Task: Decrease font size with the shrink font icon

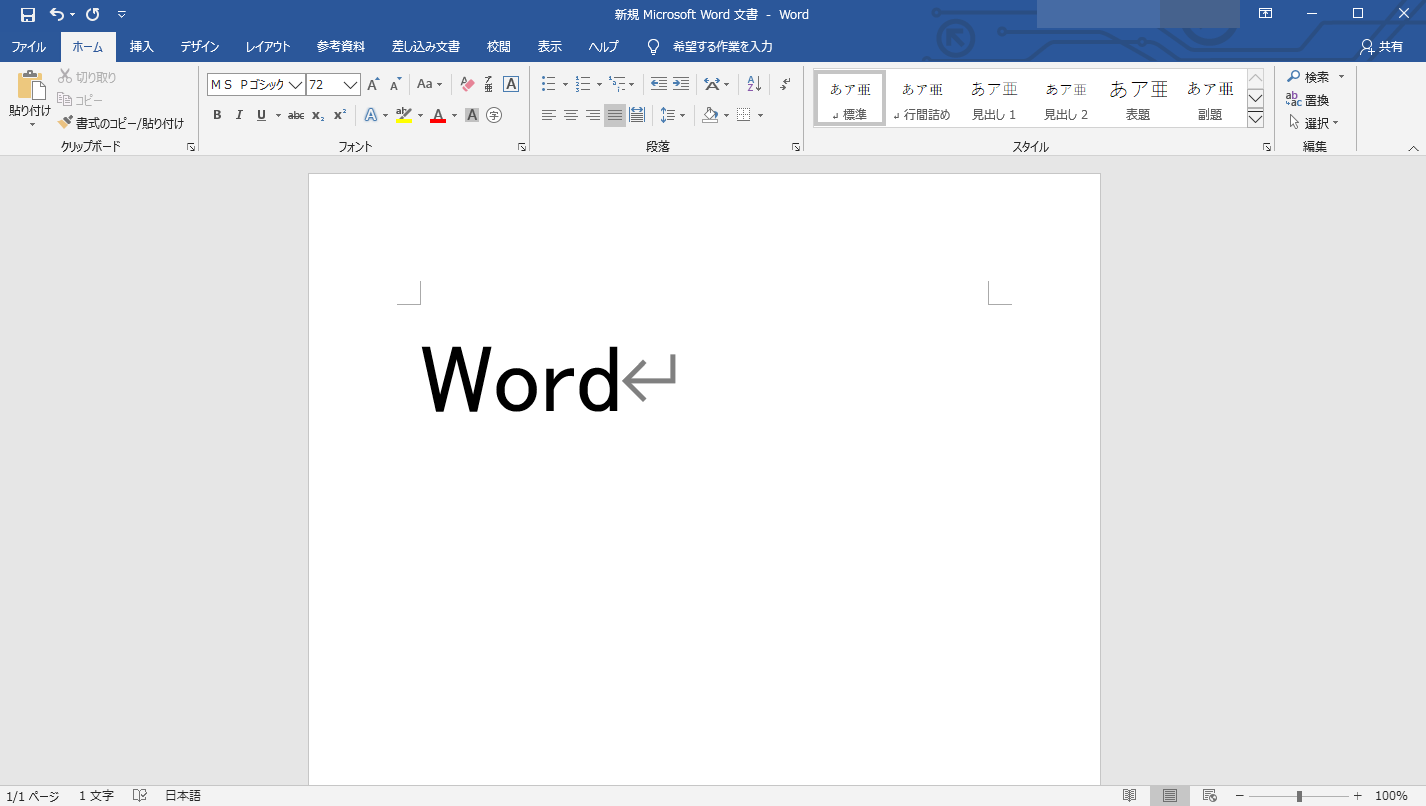Action: [x=396, y=85]
